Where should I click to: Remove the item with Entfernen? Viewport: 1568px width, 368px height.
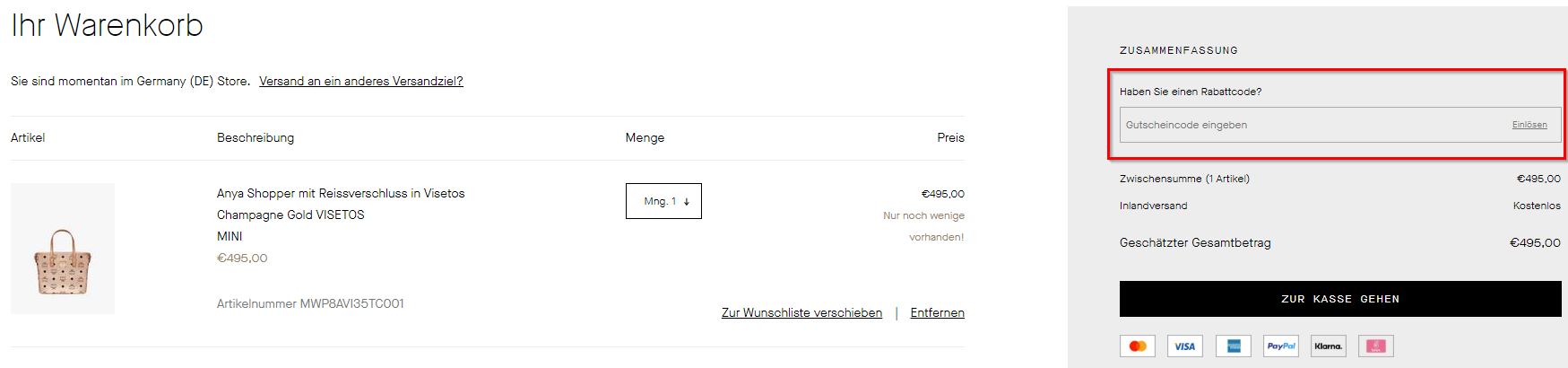click(937, 312)
